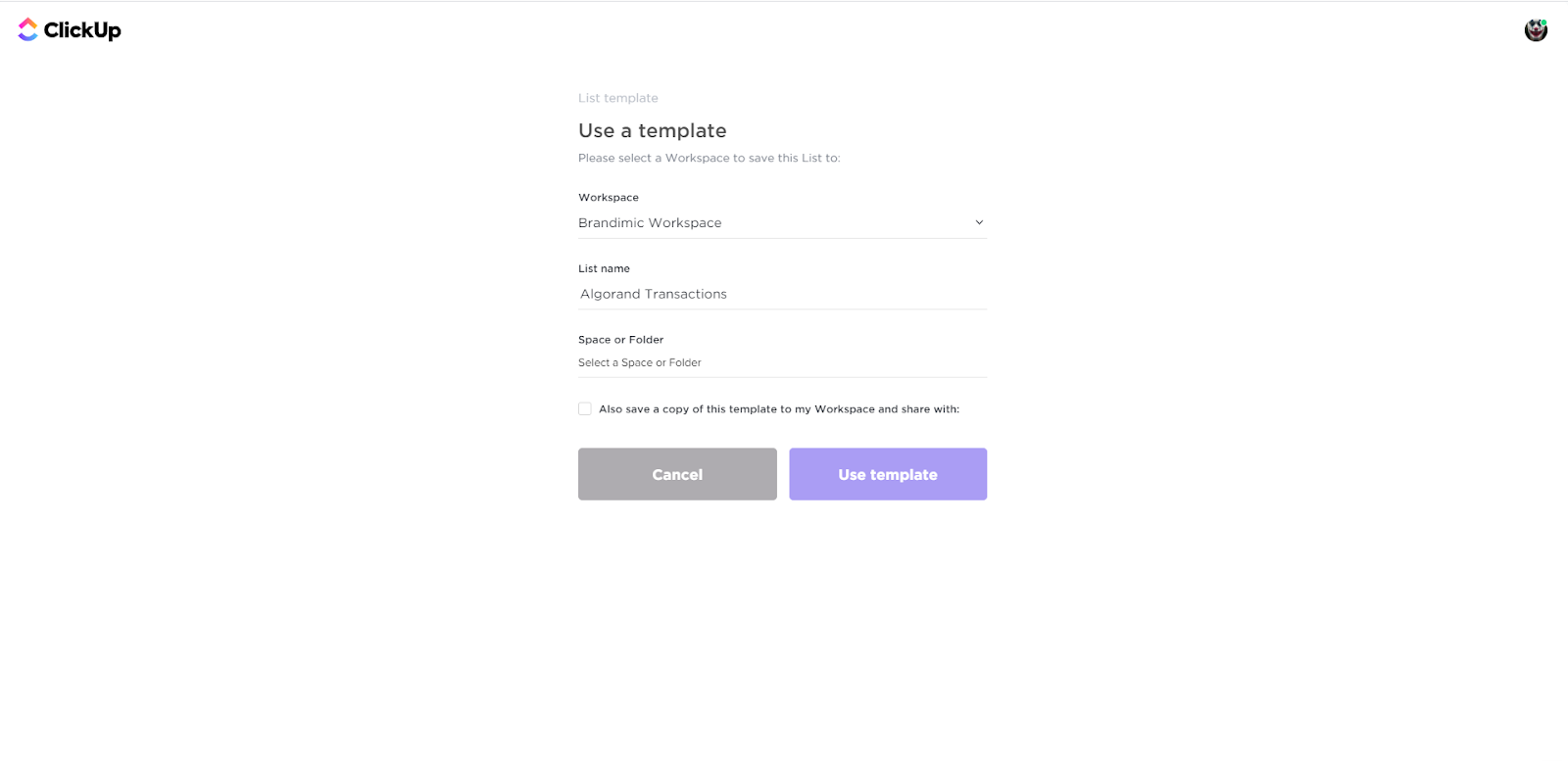Open the Brandimic Workspace selector
The height and width of the screenshot is (761, 1568).
click(782, 223)
